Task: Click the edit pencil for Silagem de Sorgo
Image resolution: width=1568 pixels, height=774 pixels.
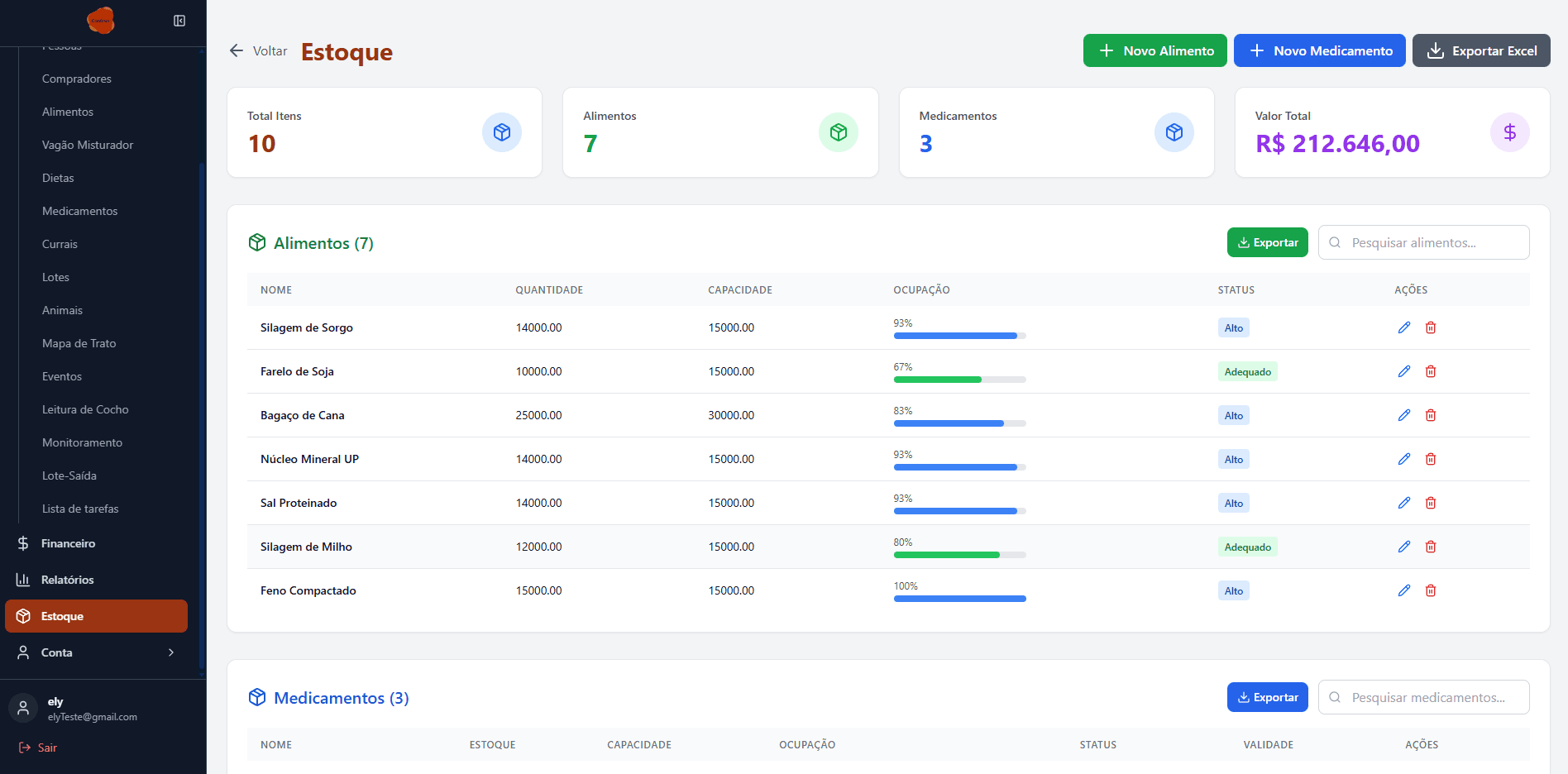Action: tap(1403, 327)
